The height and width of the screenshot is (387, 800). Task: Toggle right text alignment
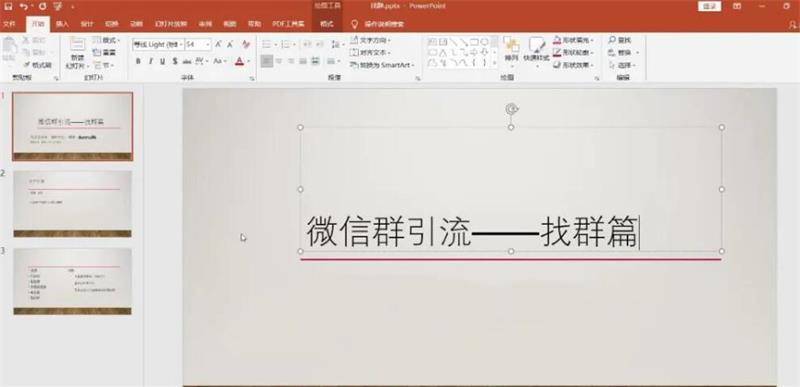tap(291, 61)
